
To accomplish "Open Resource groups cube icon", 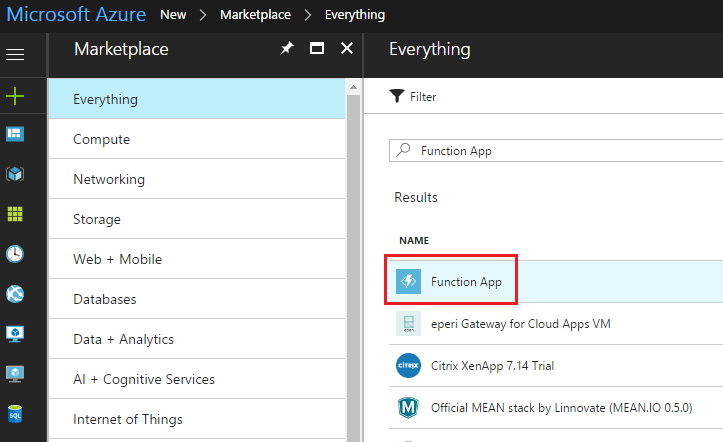I will click(15, 173).
